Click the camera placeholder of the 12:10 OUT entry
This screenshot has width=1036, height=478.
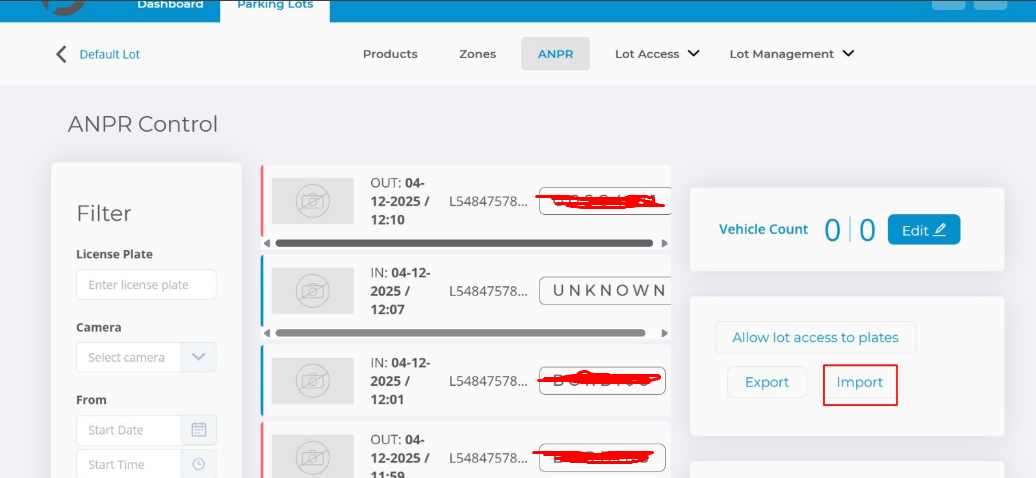(313, 202)
